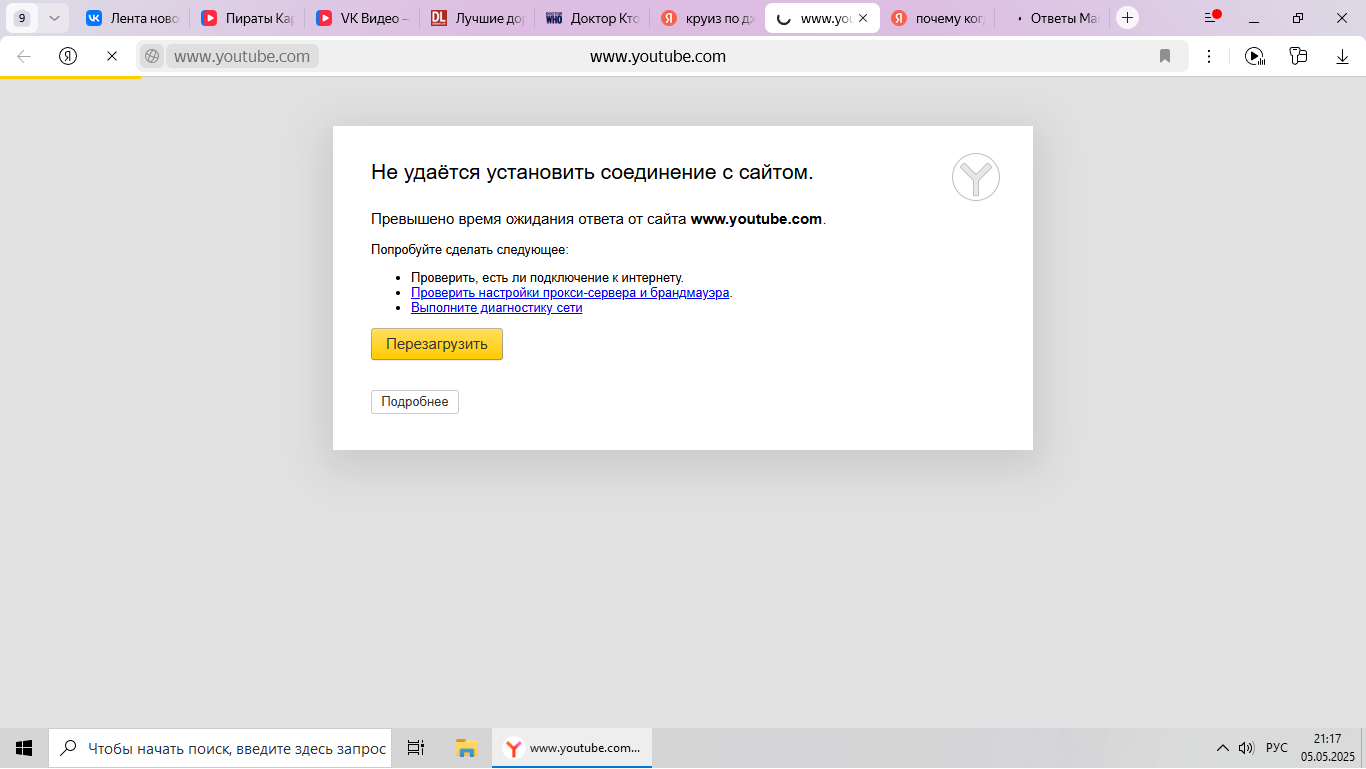Click the Windows taskbar search box
Screen dimensions: 1366x769
click(220, 748)
